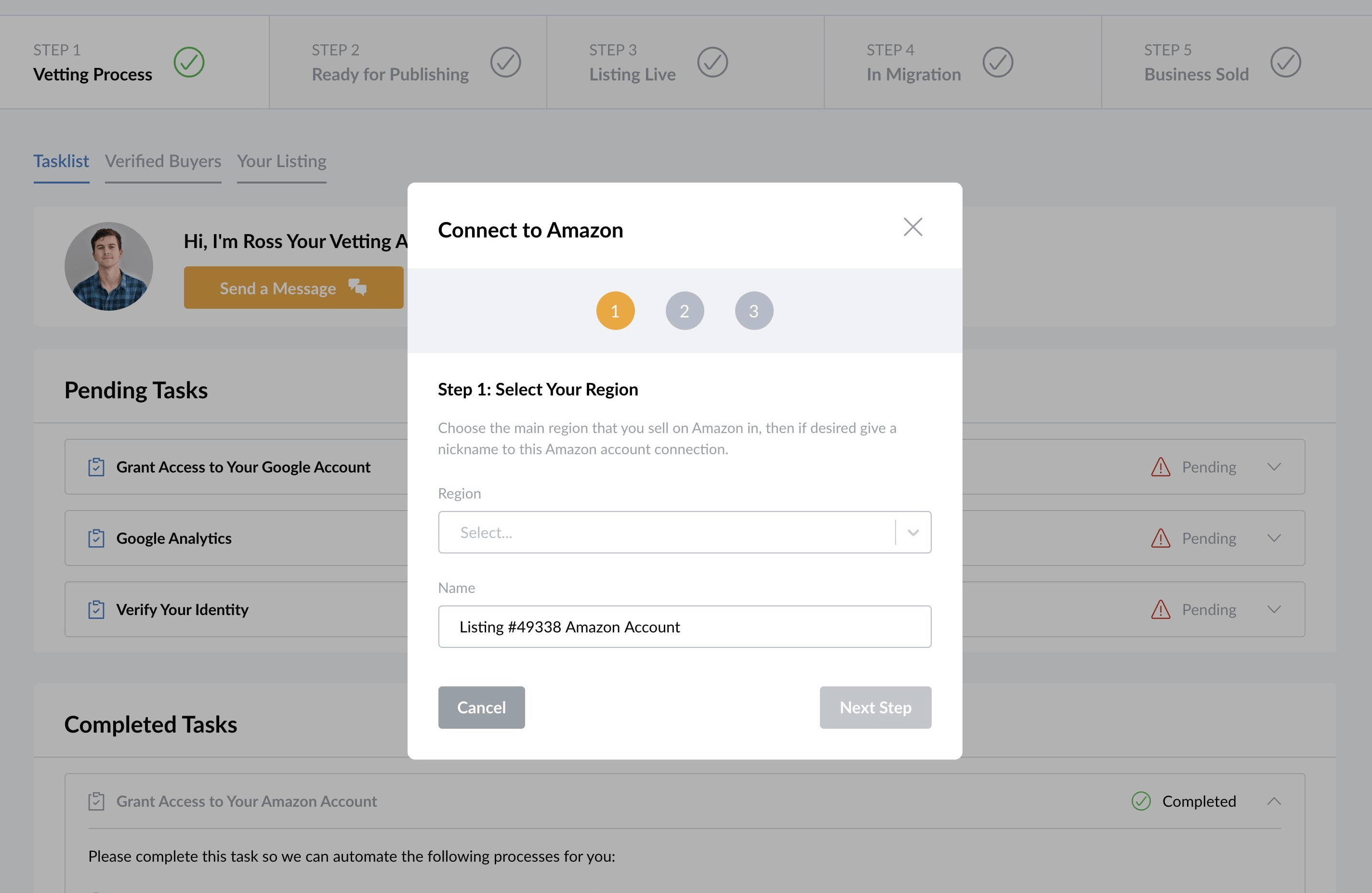Click clipboard icon beside Grant Access to Amazon Account
The image size is (1372, 893).
point(96,801)
